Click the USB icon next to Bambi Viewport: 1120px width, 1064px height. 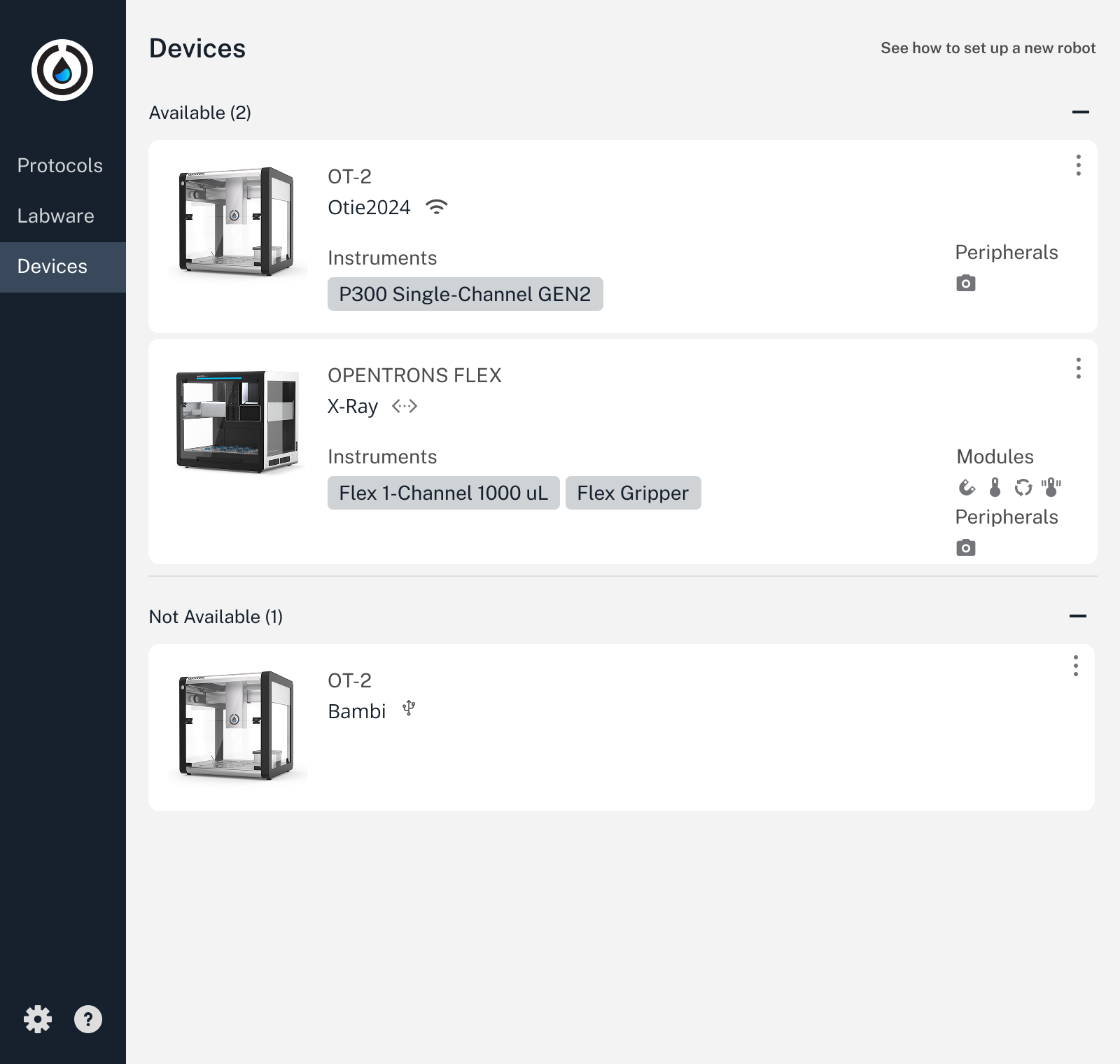(408, 709)
